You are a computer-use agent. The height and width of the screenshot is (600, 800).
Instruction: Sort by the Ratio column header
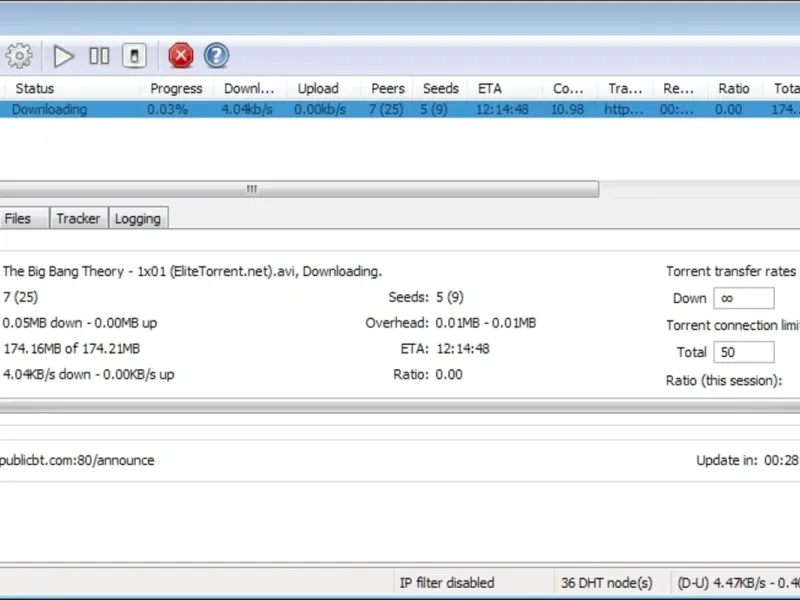[x=734, y=88]
